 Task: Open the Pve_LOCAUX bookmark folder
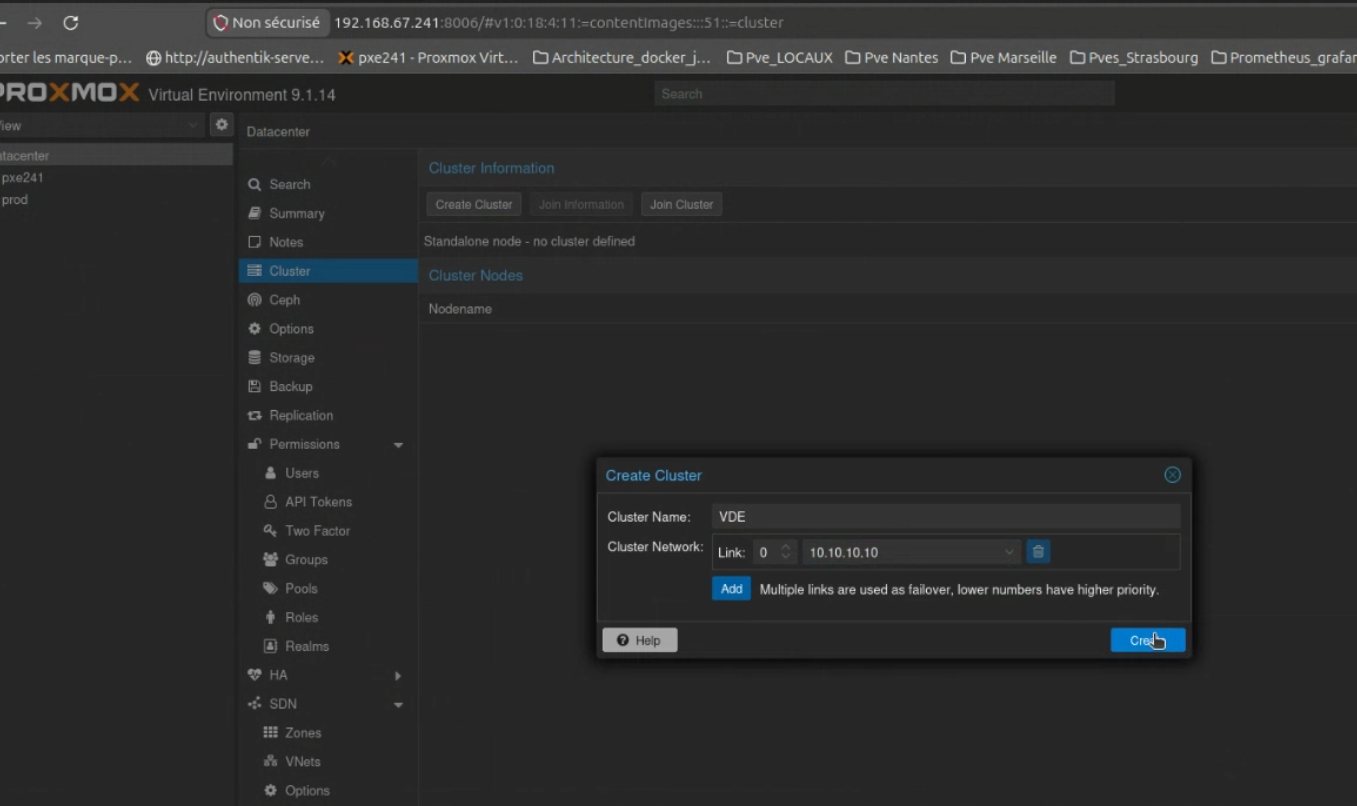point(779,58)
